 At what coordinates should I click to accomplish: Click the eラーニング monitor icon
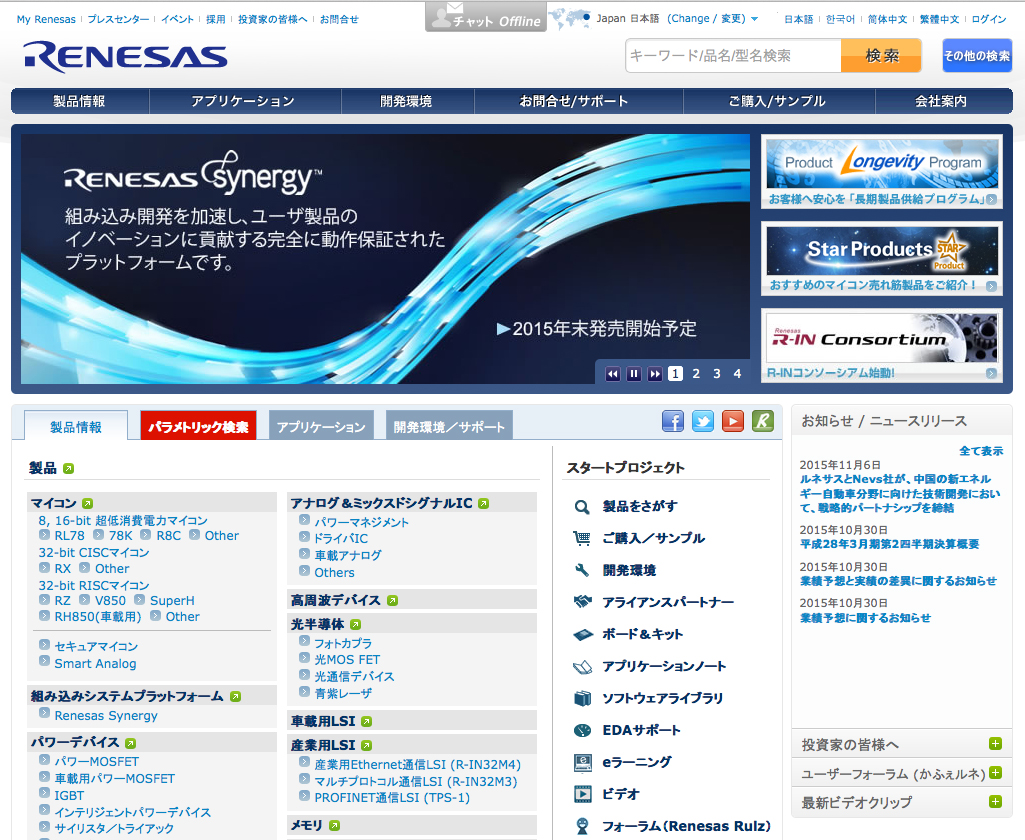(582, 762)
